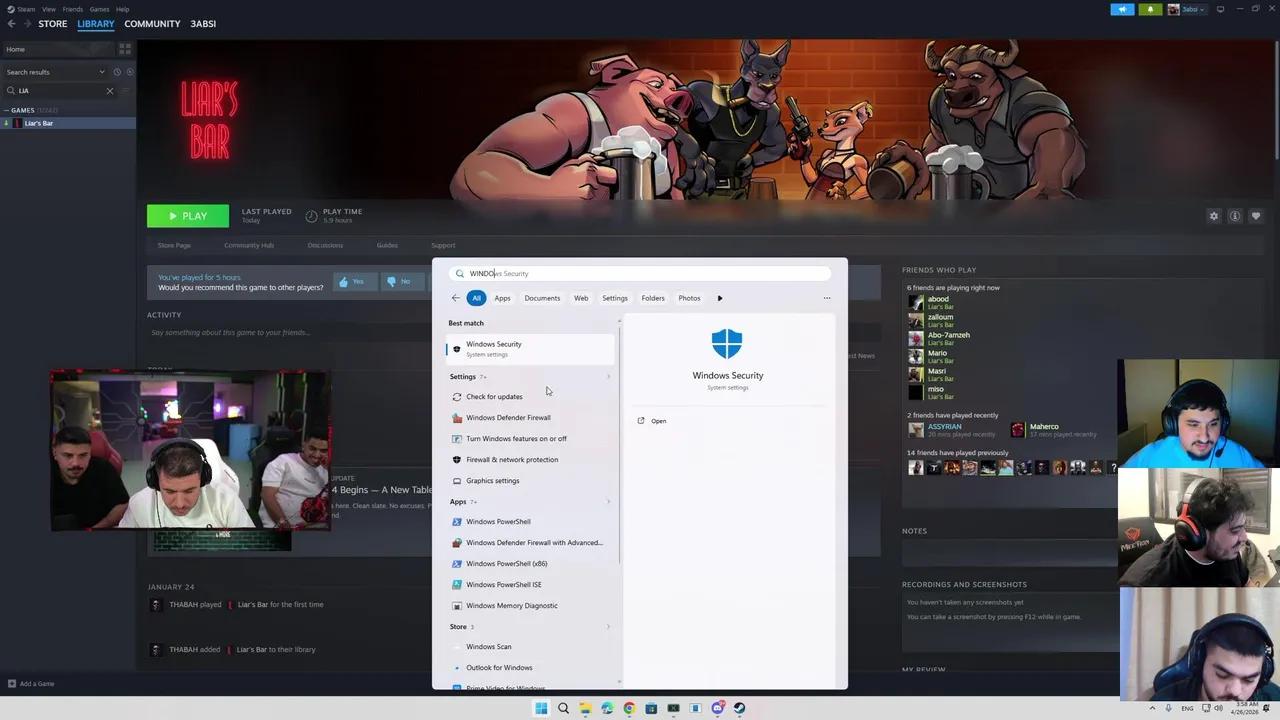
Task: Select the Web search filter
Action: click(581, 298)
